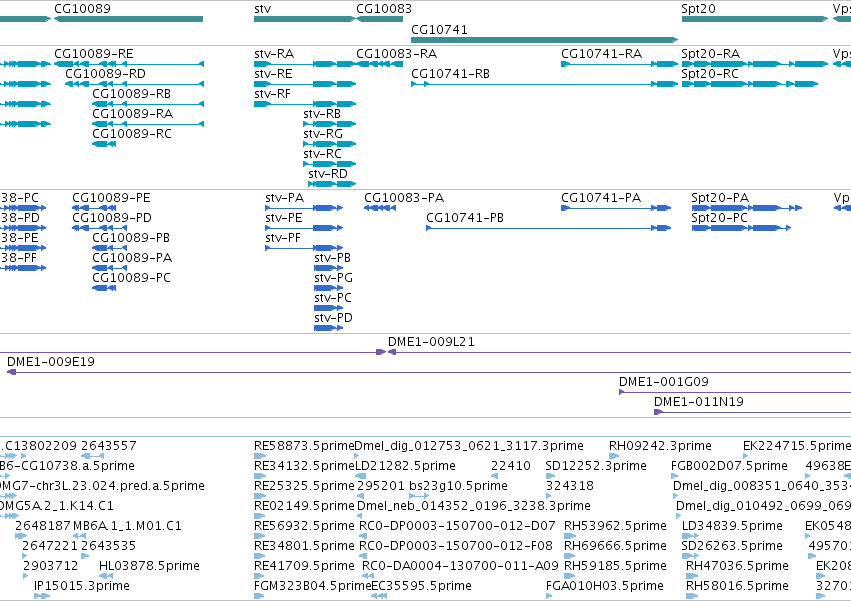Select the stv-RF transcript
The image size is (851, 601).
(304, 104)
